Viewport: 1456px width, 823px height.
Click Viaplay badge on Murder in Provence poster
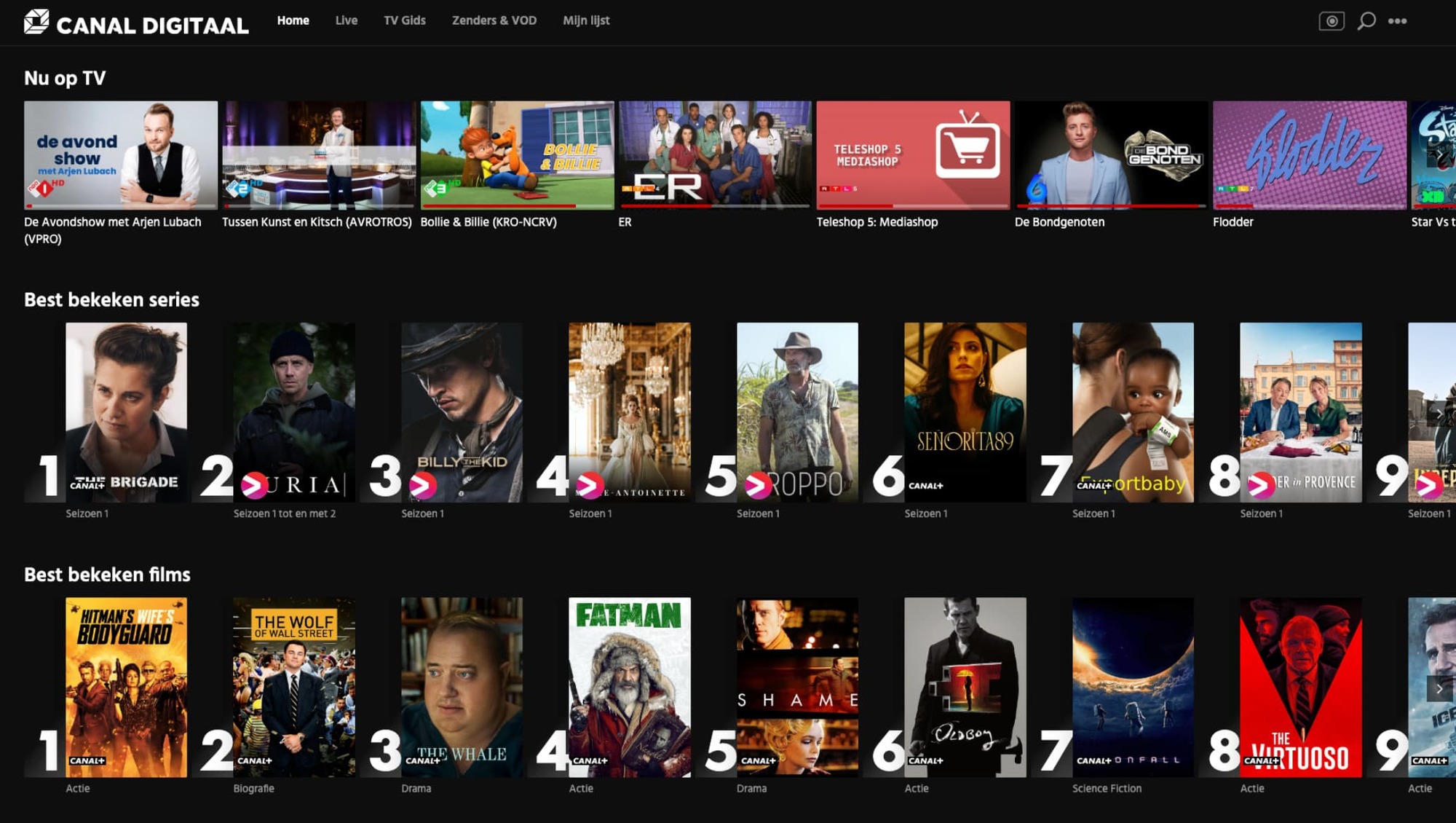(1262, 484)
